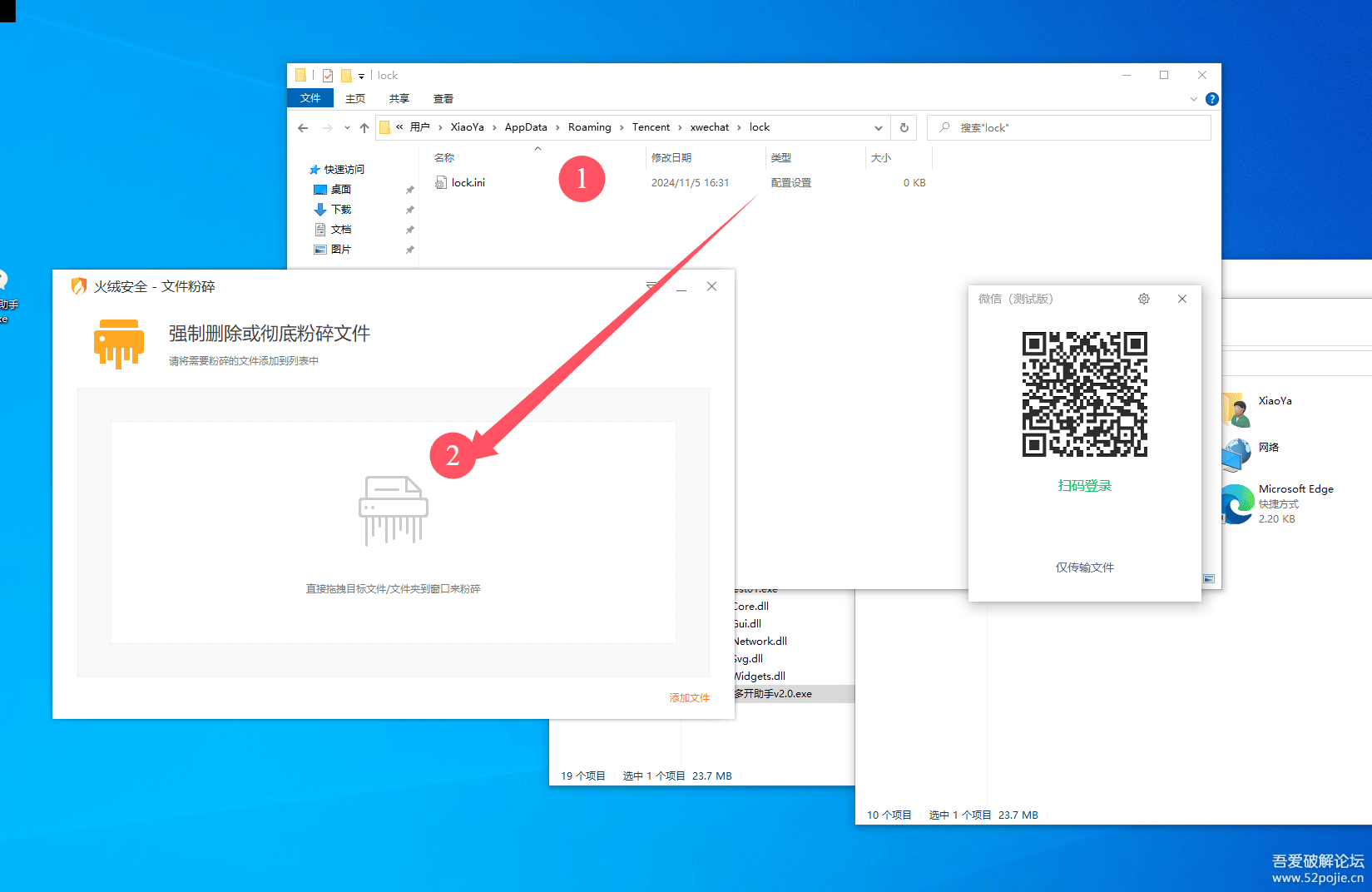
Task: Open the 文件 (File) tab
Action: (x=310, y=98)
